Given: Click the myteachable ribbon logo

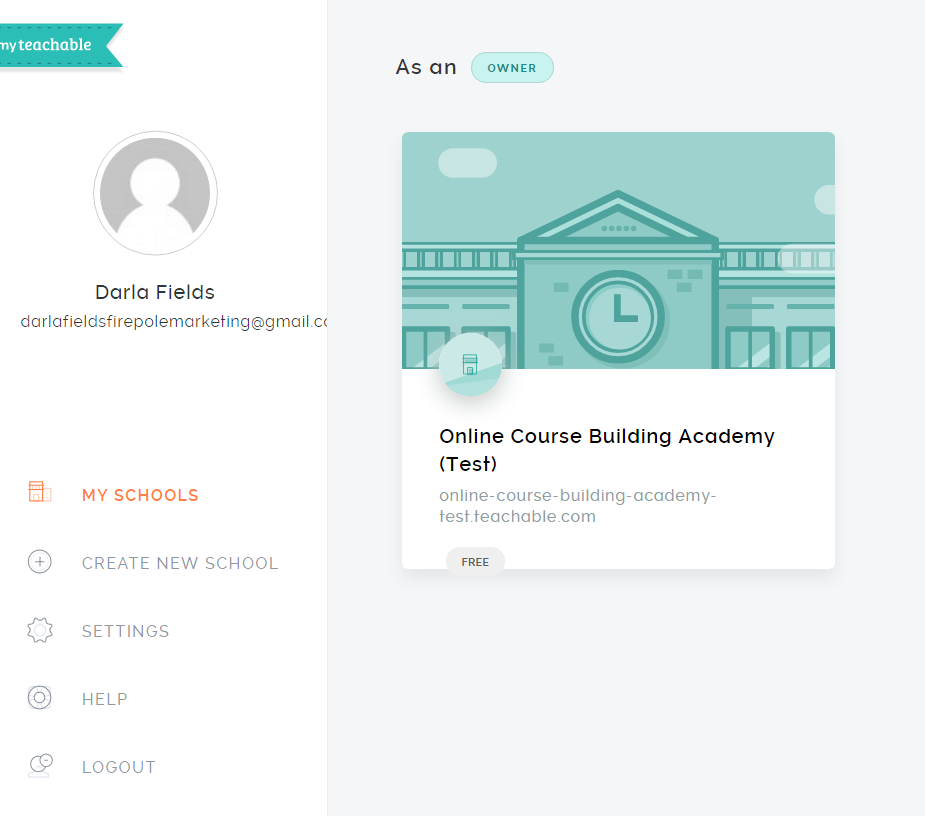Looking at the screenshot, I should click(x=59, y=45).
